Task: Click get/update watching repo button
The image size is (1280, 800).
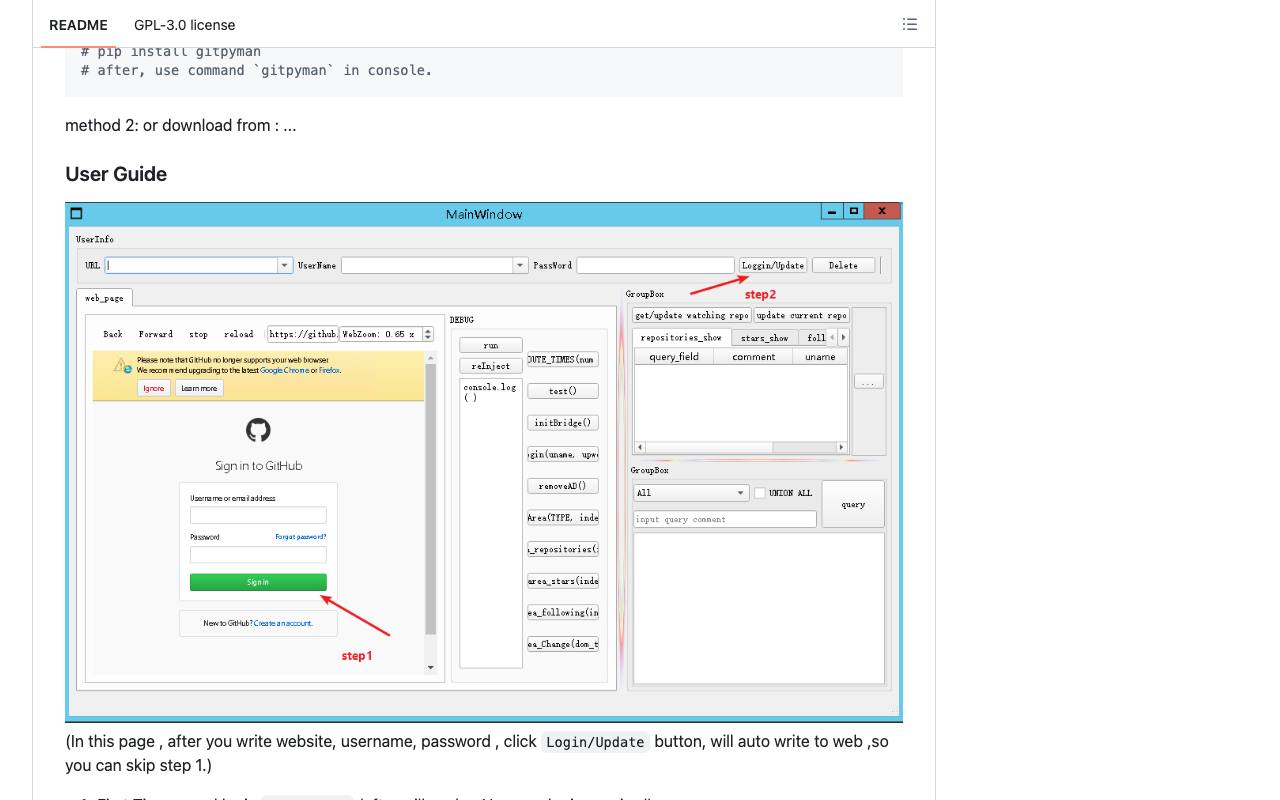Action: pyautogui.click(x=692, y=315)
